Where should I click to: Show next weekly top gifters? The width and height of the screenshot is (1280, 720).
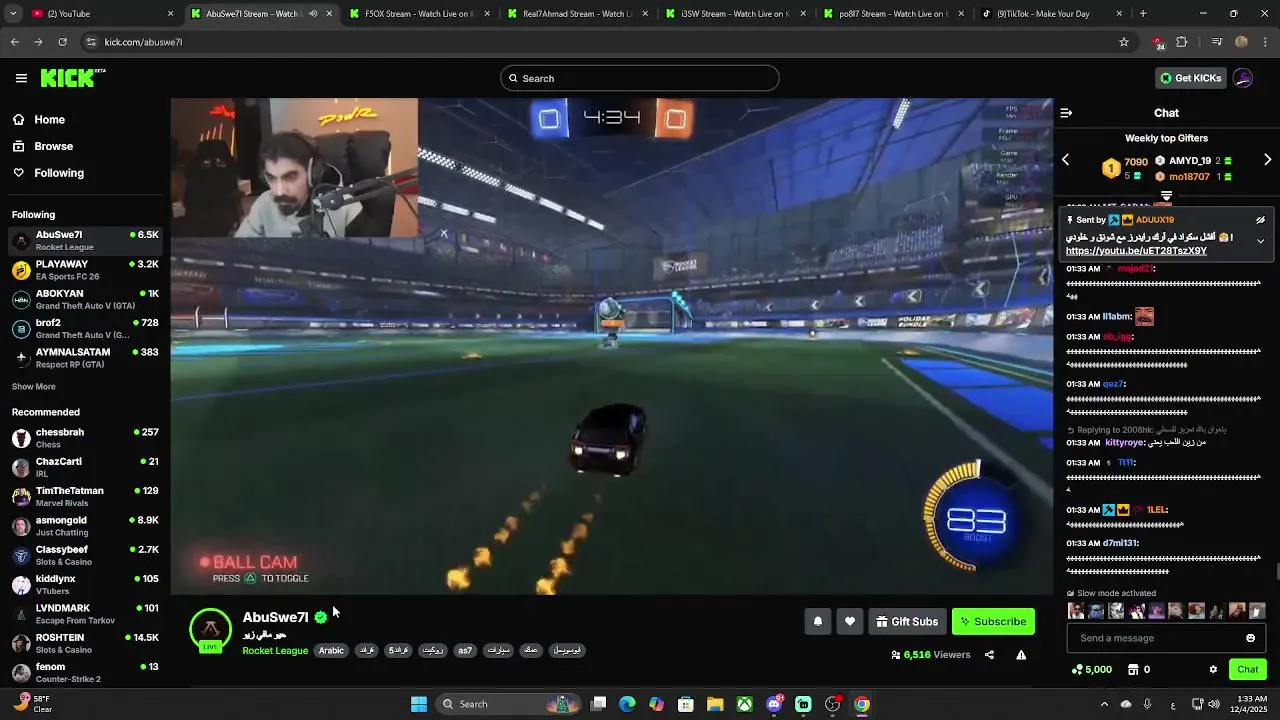tap(1267, 160)
